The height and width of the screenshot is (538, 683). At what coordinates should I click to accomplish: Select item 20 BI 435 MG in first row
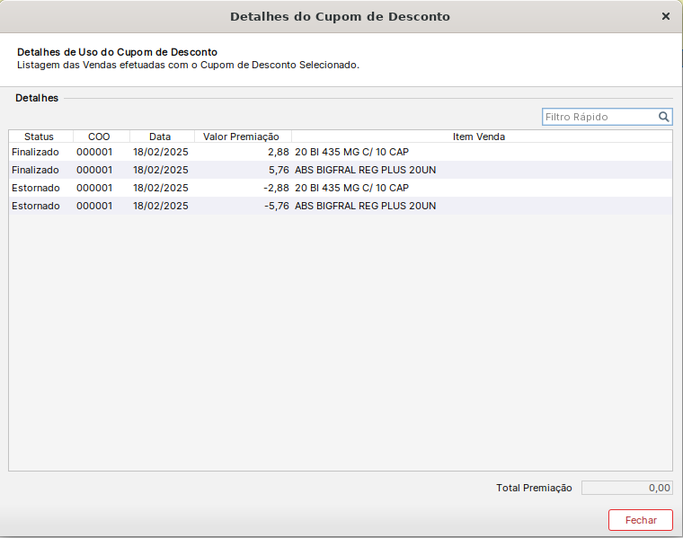click(x=352, y=152)
